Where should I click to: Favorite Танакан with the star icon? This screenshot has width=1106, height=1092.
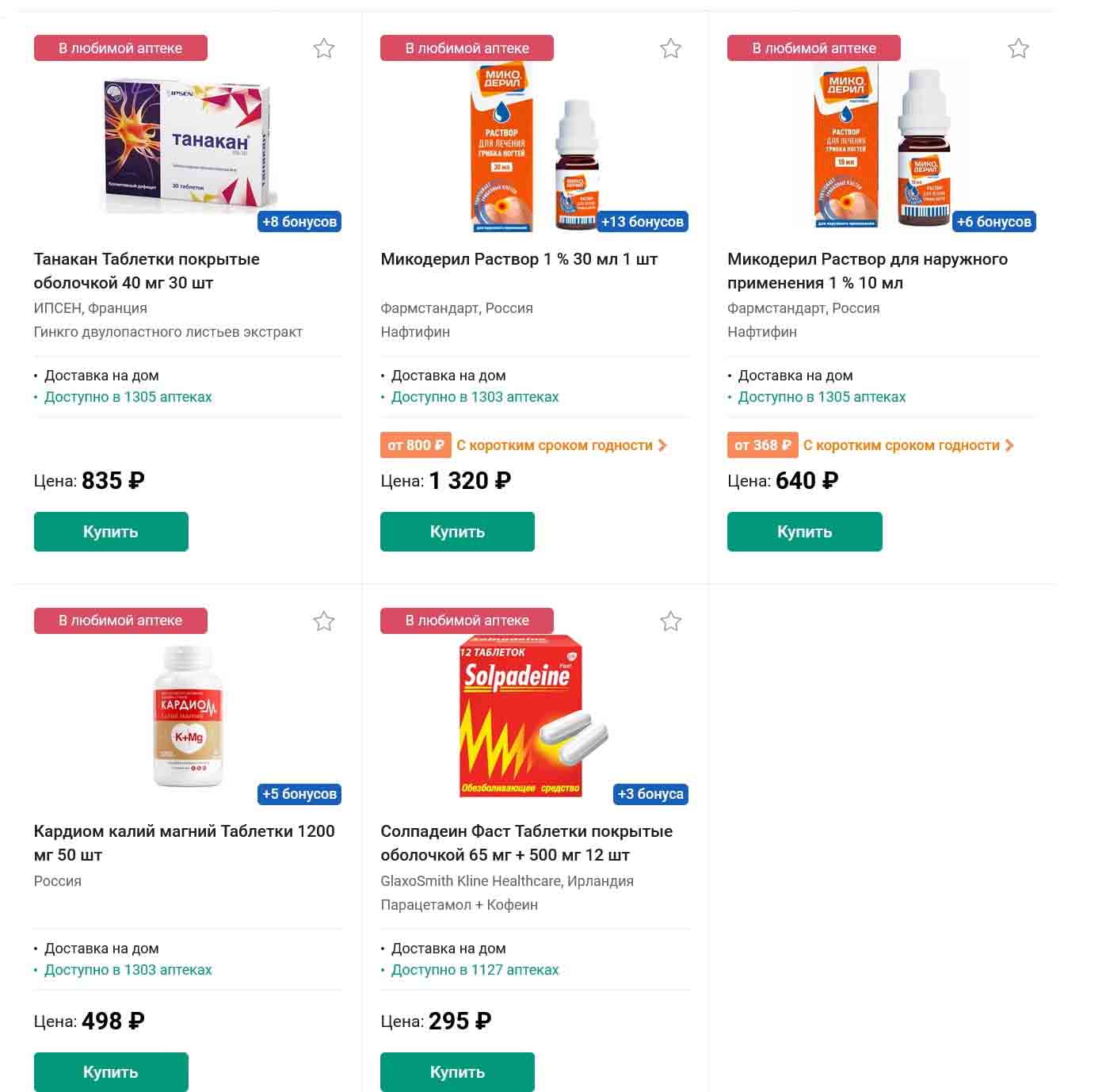[x=323, y=49]
